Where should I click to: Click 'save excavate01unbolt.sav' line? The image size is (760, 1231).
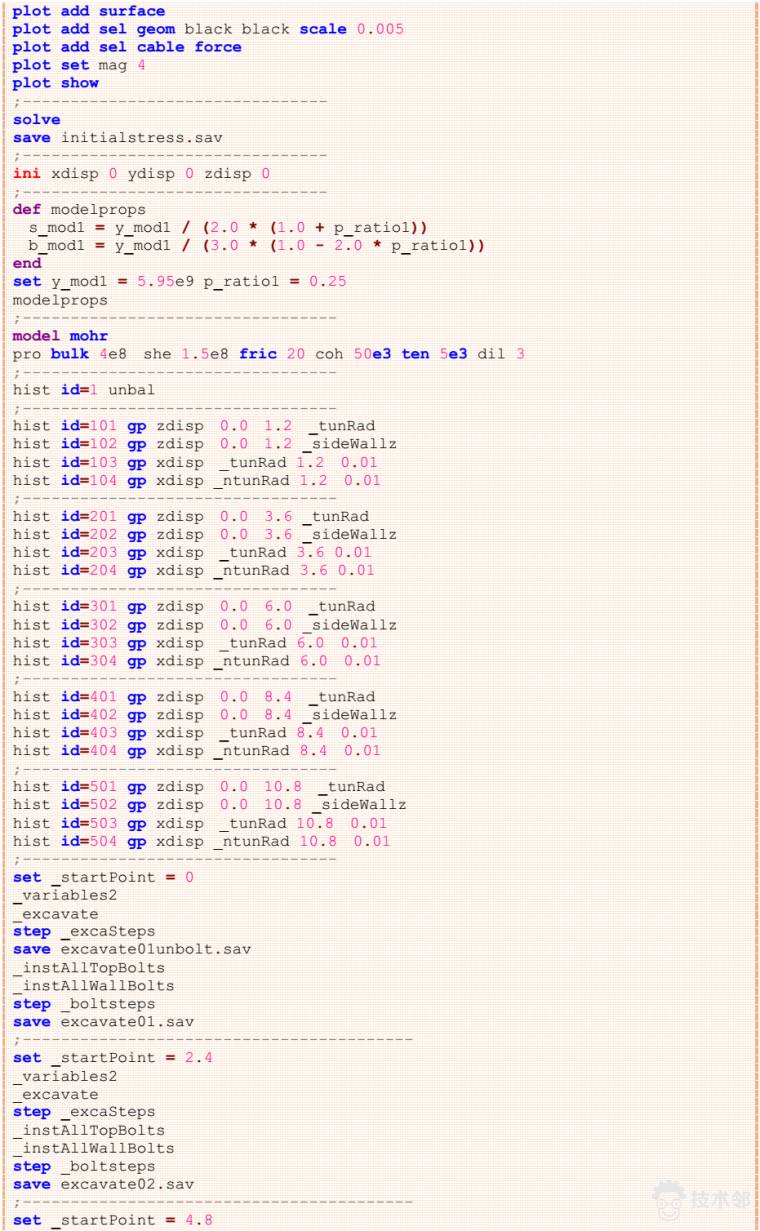coord(132,949)
